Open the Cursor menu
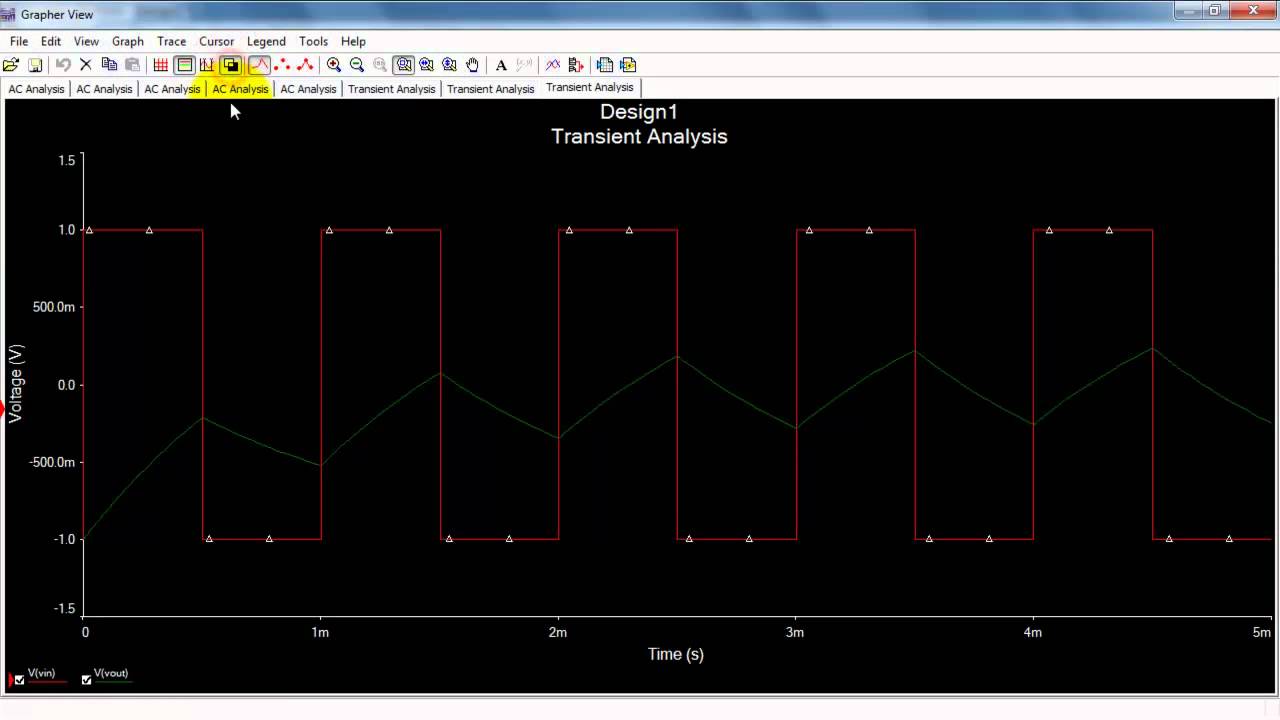The image size is (1280, 720). [216, 41]
